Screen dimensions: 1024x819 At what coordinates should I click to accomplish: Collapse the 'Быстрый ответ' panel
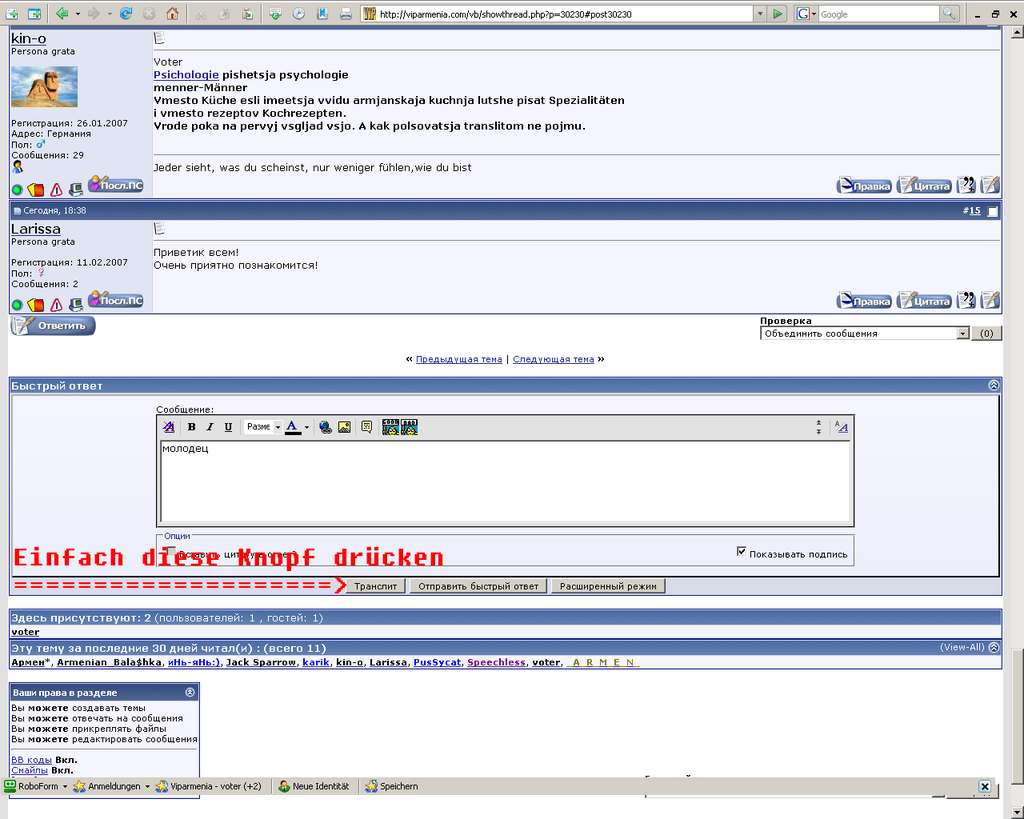pyautogui.click(x=993, y=385)
